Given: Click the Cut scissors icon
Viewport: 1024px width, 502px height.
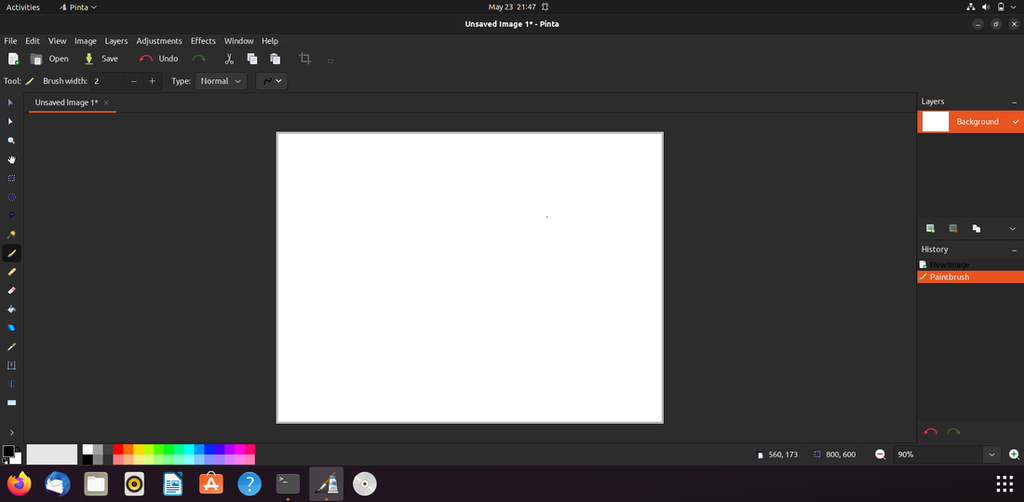Looking at the screenshot, I should 229,59.
